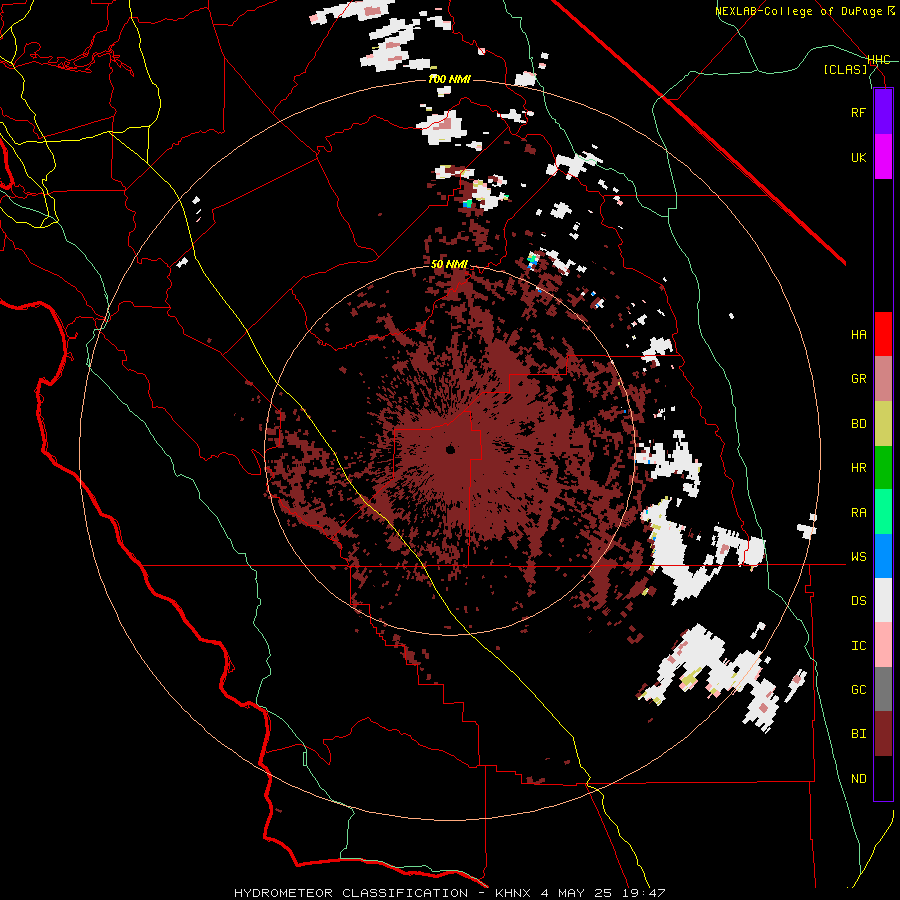Click the UK legend label
Screen dimensions: 900x900
pyautogui.click(x=858, y=157)
